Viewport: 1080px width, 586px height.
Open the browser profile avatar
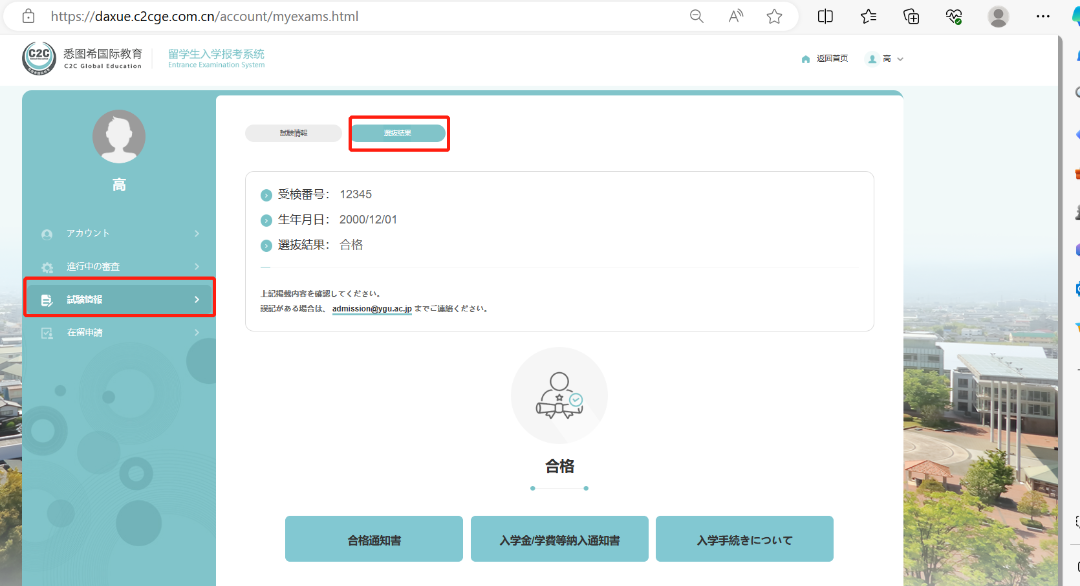[998, 17]
